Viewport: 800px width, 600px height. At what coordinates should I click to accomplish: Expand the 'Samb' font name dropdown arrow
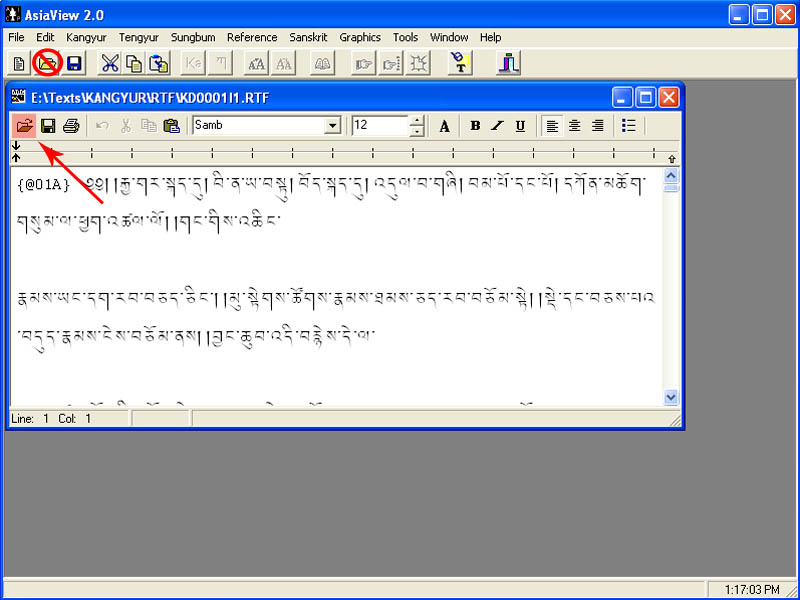(x=333, y=126)
